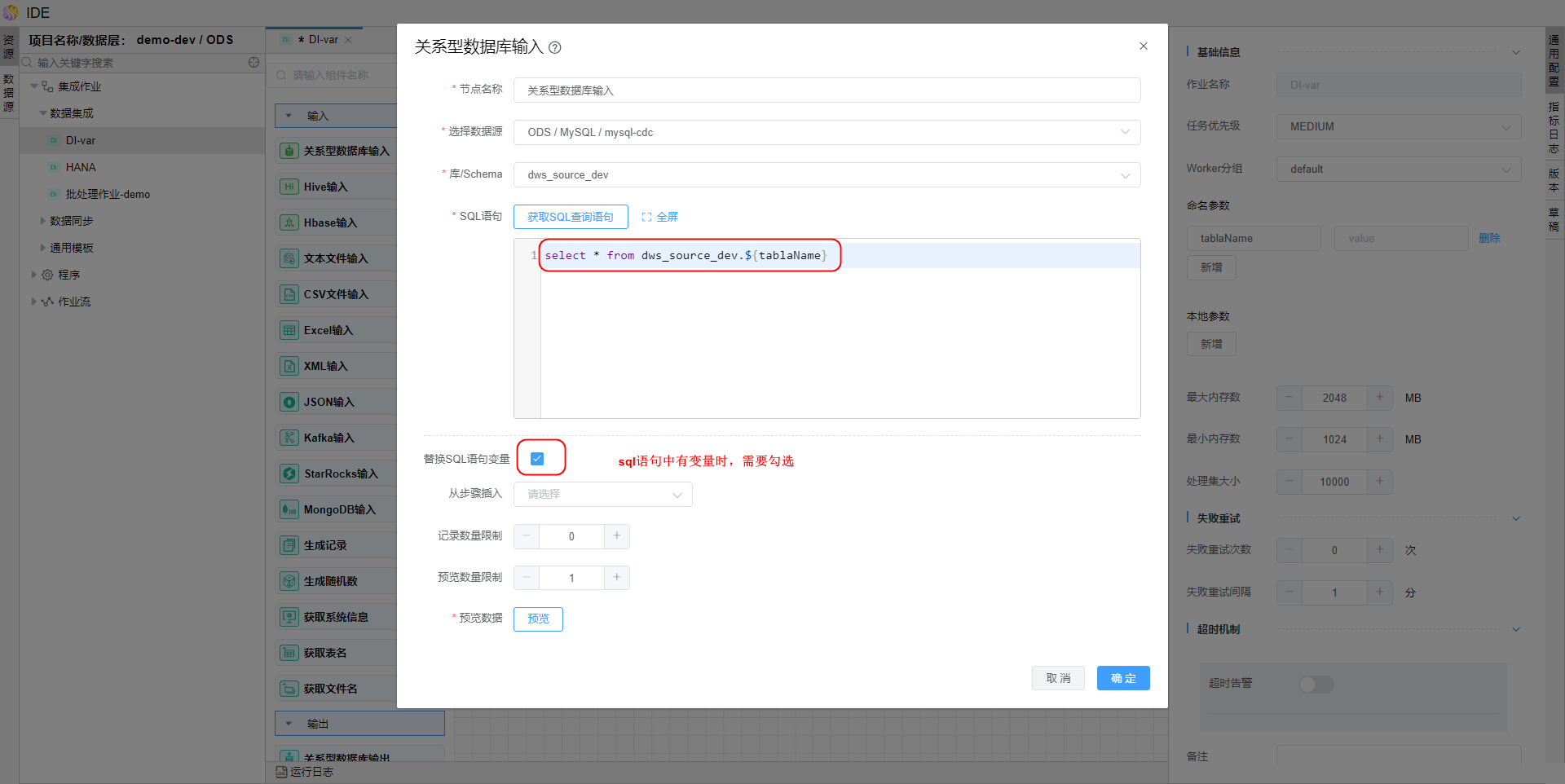1565x784 pixels.
Task: Uncheck the replace SQL variables checkbox
Action: coord(537,459)
